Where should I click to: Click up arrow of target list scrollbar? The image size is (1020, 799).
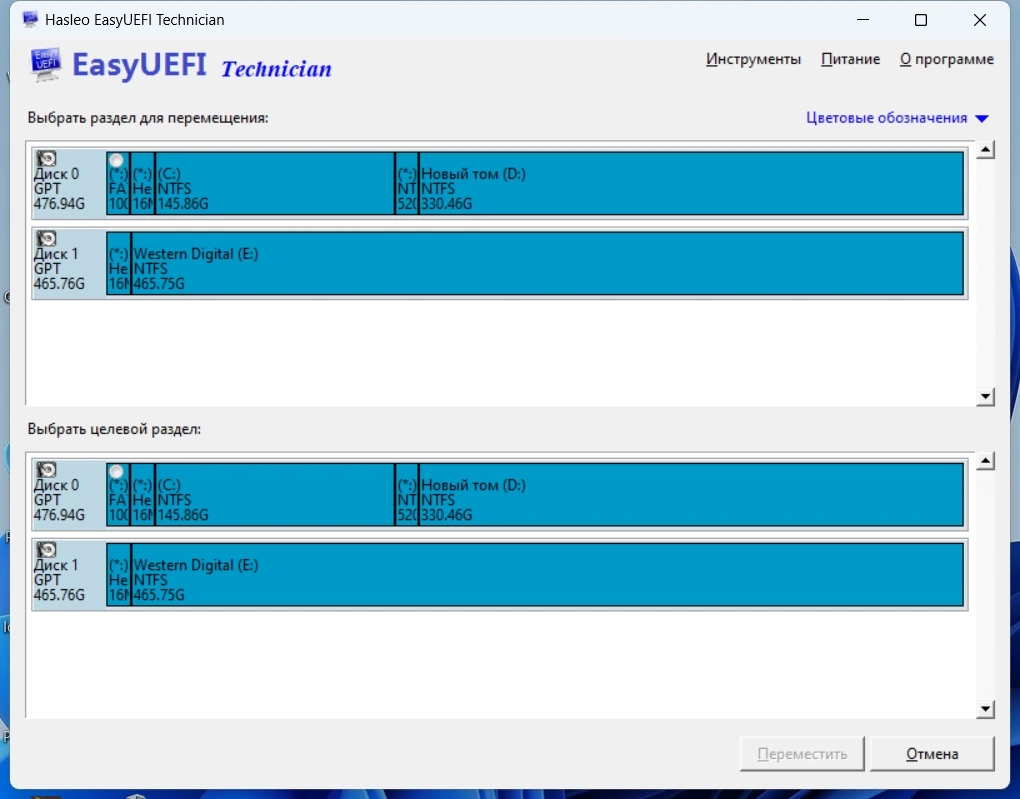pos(986,461)
